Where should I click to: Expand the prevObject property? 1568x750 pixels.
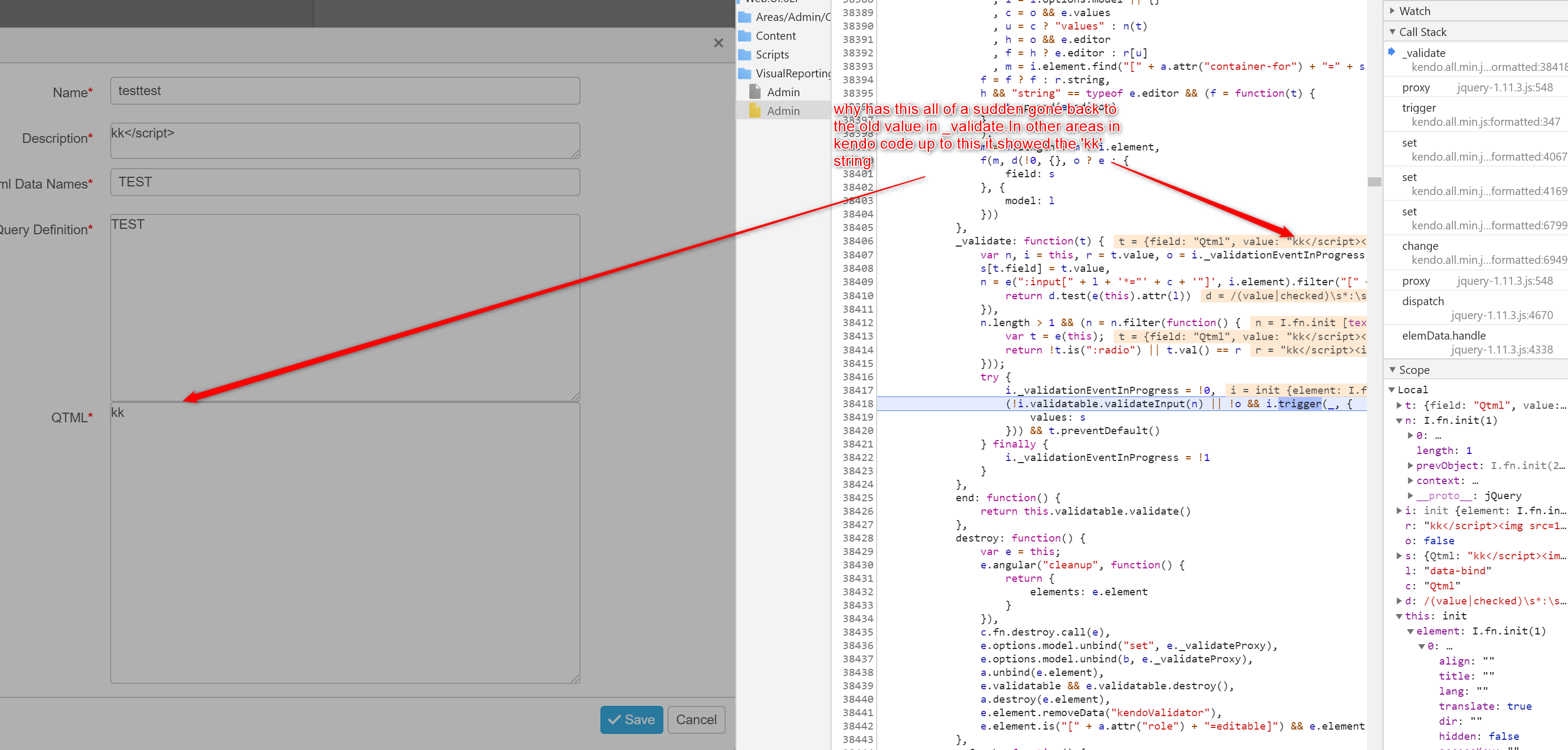[1411, 465]
